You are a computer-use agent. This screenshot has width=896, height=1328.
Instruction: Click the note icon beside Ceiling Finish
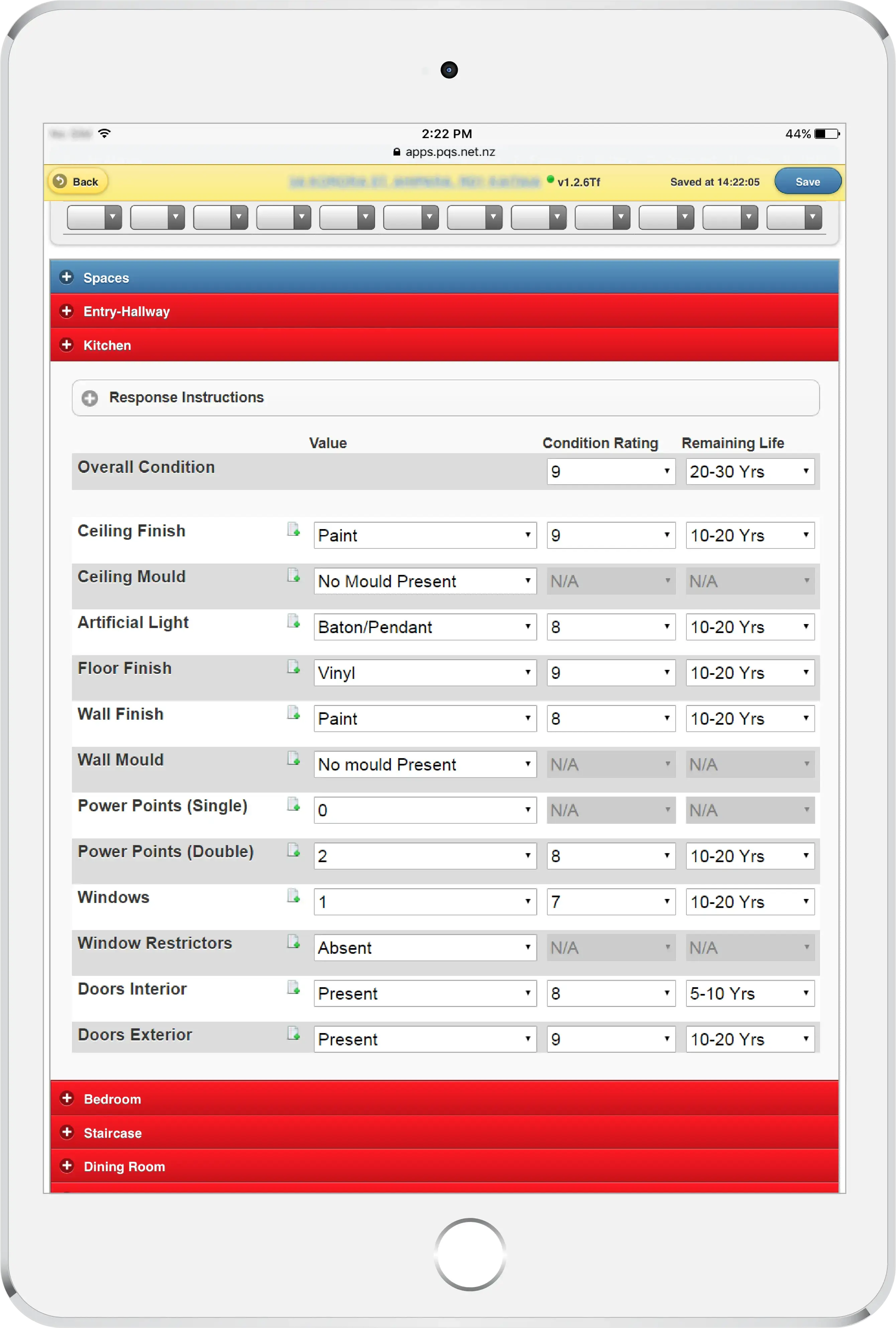click(x=293, y=529)
